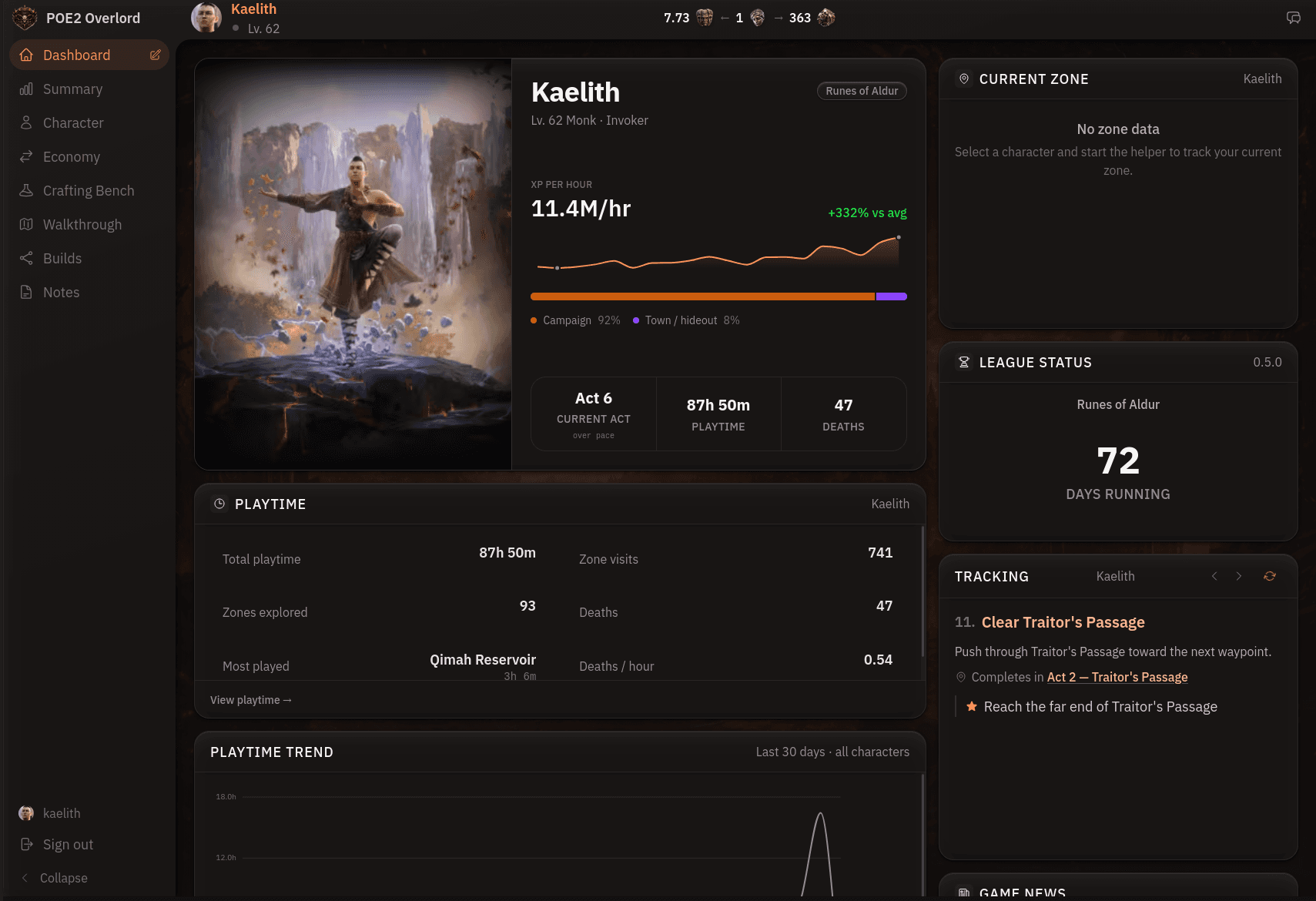
Task: Click the POE2 Overlord logo icon
Action: coord(25,18)
